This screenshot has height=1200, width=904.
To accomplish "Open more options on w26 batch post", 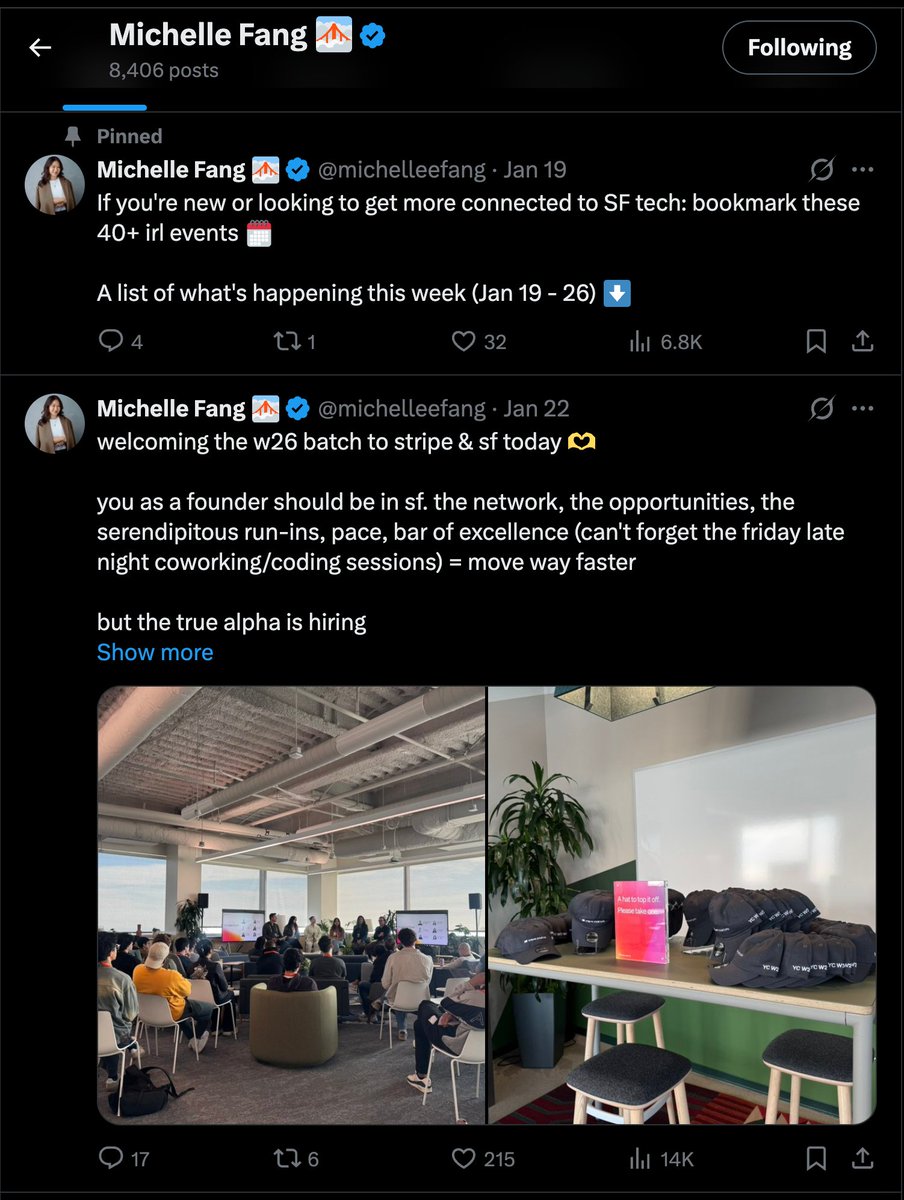I will coord(862,408).
